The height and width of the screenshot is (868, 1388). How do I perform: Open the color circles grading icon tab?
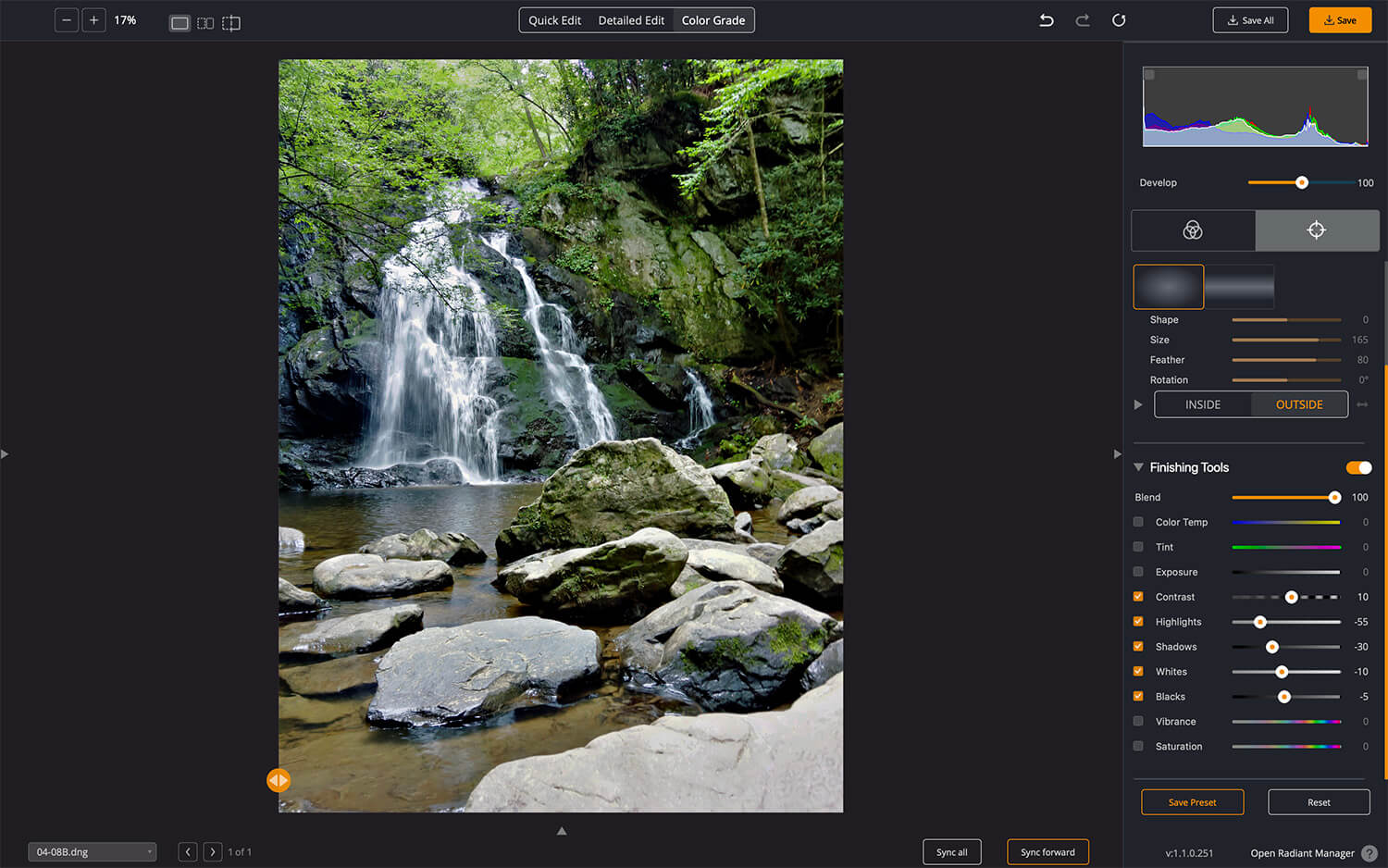coord(1193,230)
